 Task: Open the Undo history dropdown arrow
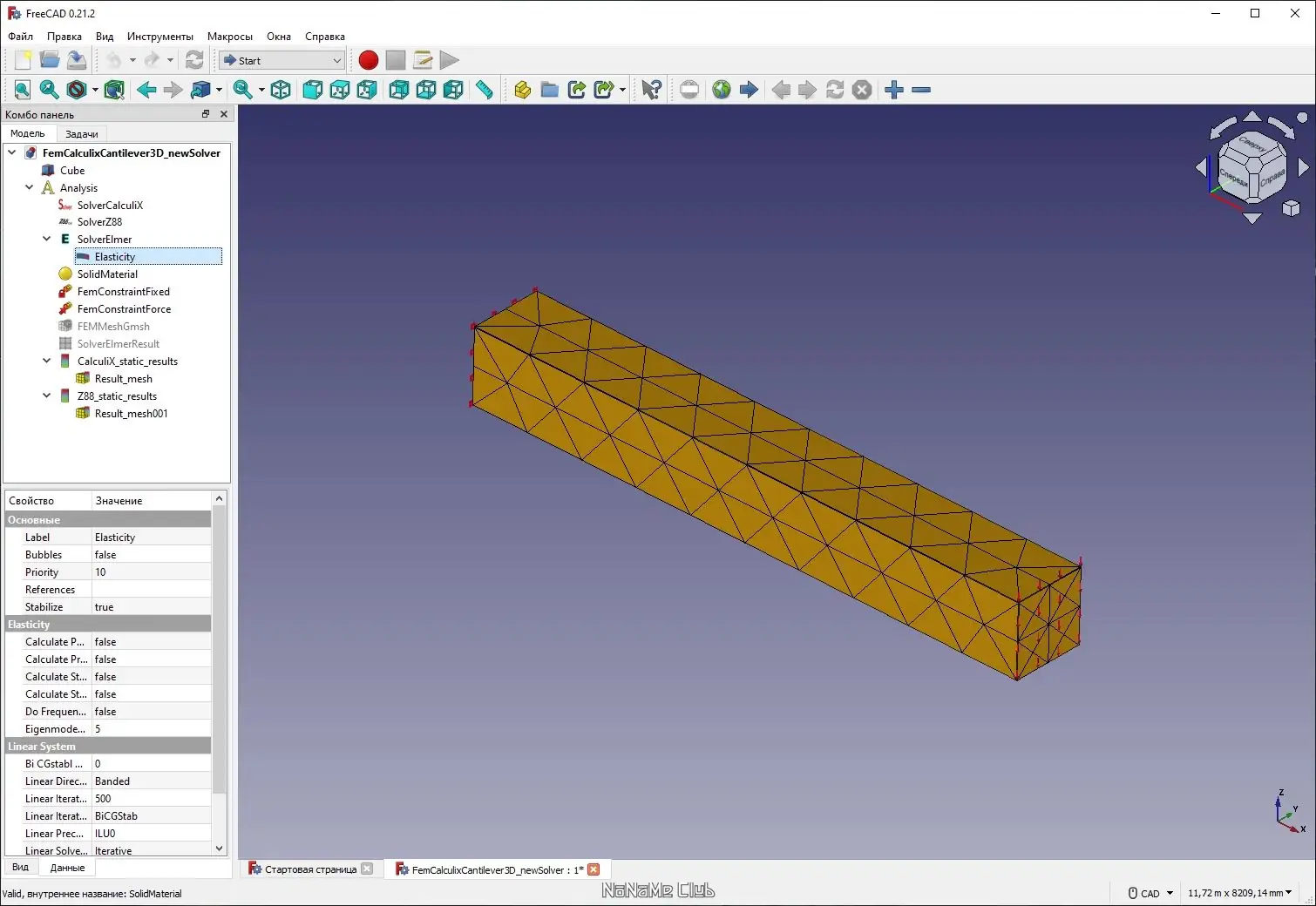132,60
